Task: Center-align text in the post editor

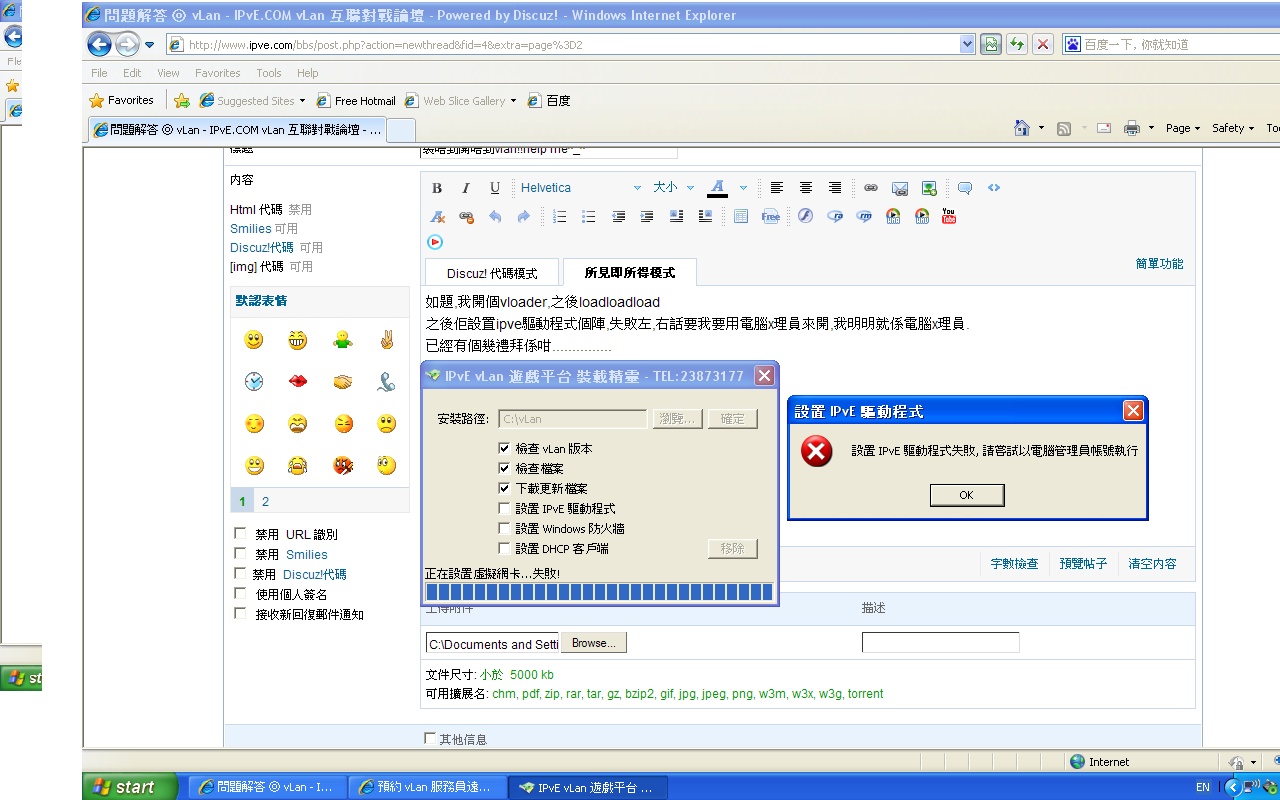Action: click(806, 188)
